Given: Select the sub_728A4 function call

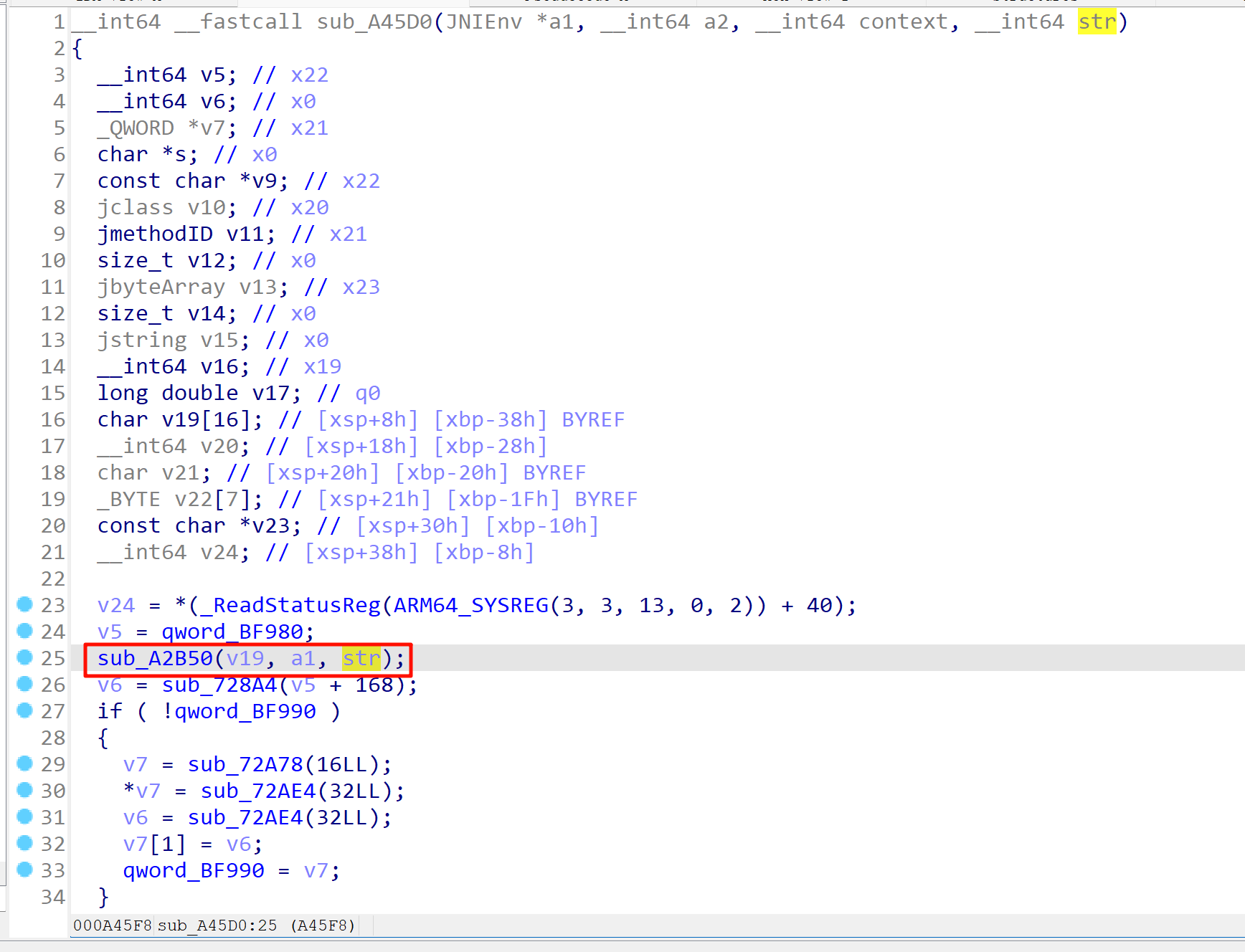Looking at the screenshot, I should click(x=219, y=685).
